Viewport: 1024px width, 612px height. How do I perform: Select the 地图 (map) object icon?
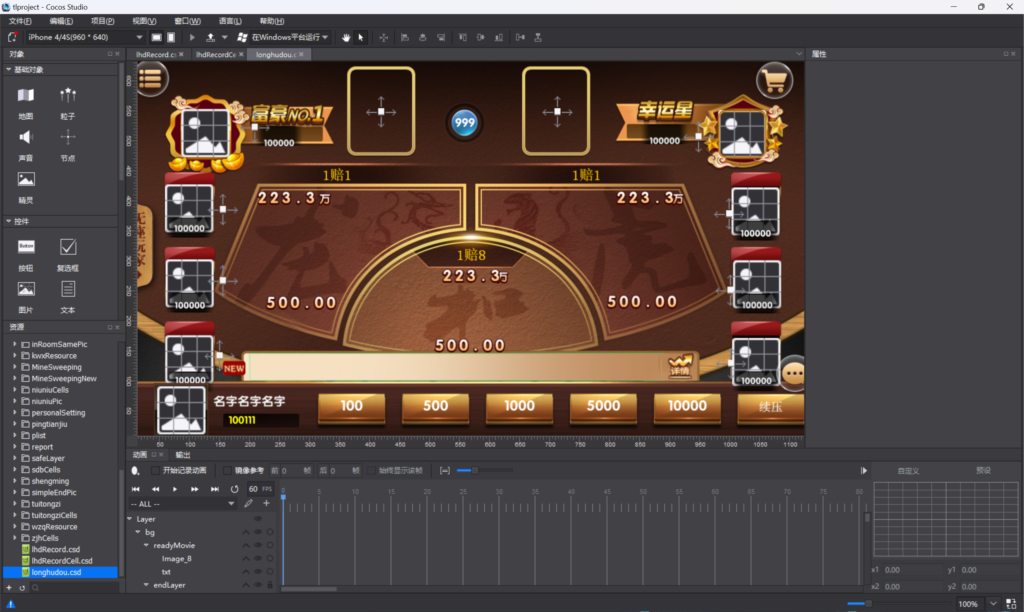tap(26, 97)
